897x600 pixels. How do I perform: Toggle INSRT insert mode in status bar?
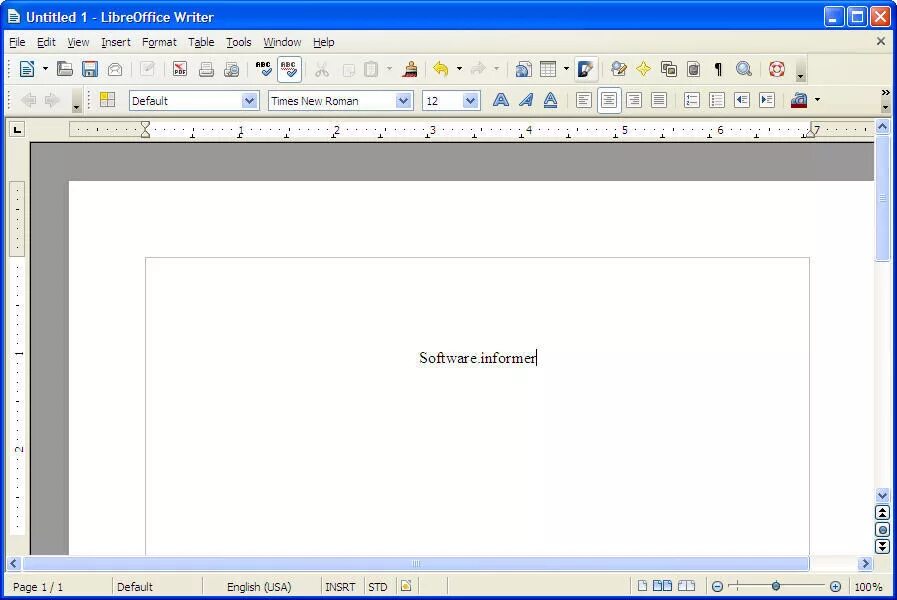[x=340, y=587]
